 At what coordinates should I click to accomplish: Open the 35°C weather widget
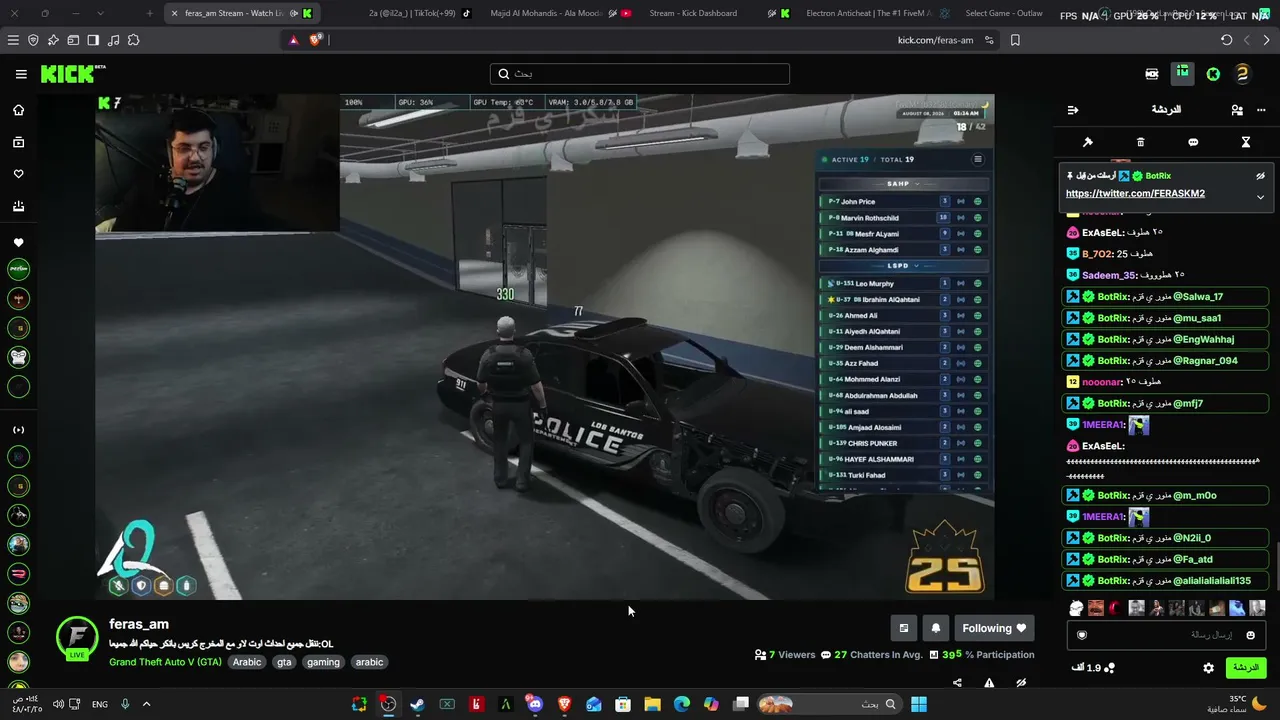click(1239, 704)
